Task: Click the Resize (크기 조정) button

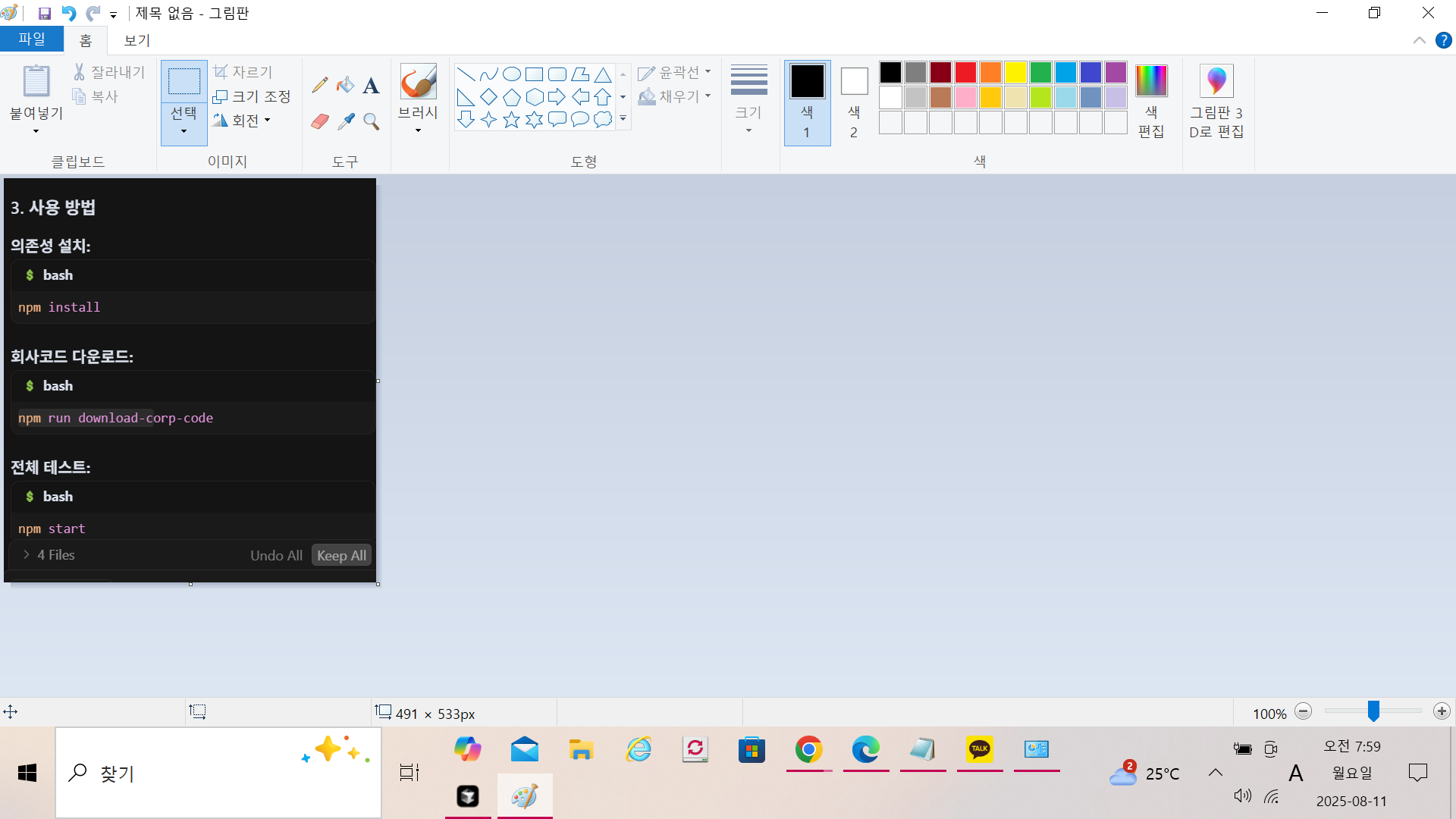Action: click(252, 96)
